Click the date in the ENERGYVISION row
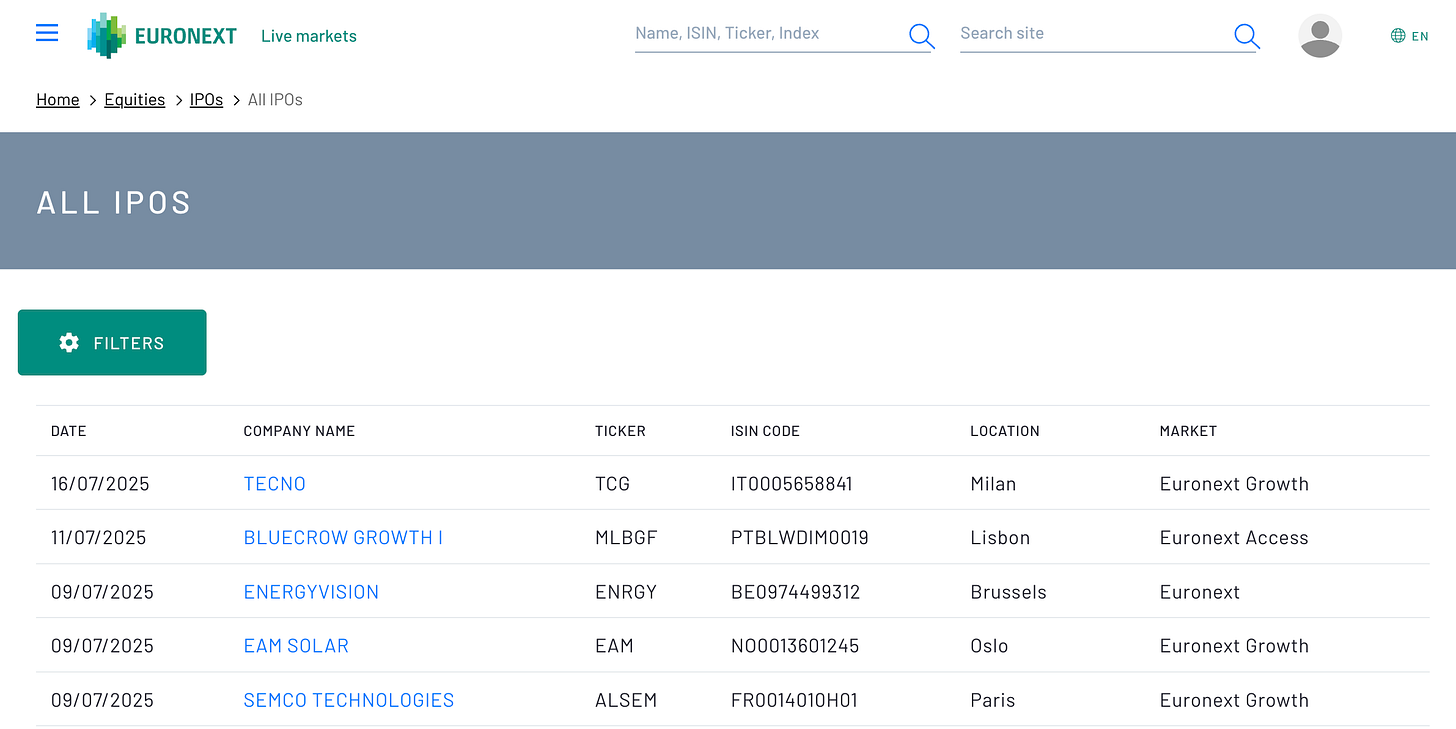 click(x=102, y=592)
